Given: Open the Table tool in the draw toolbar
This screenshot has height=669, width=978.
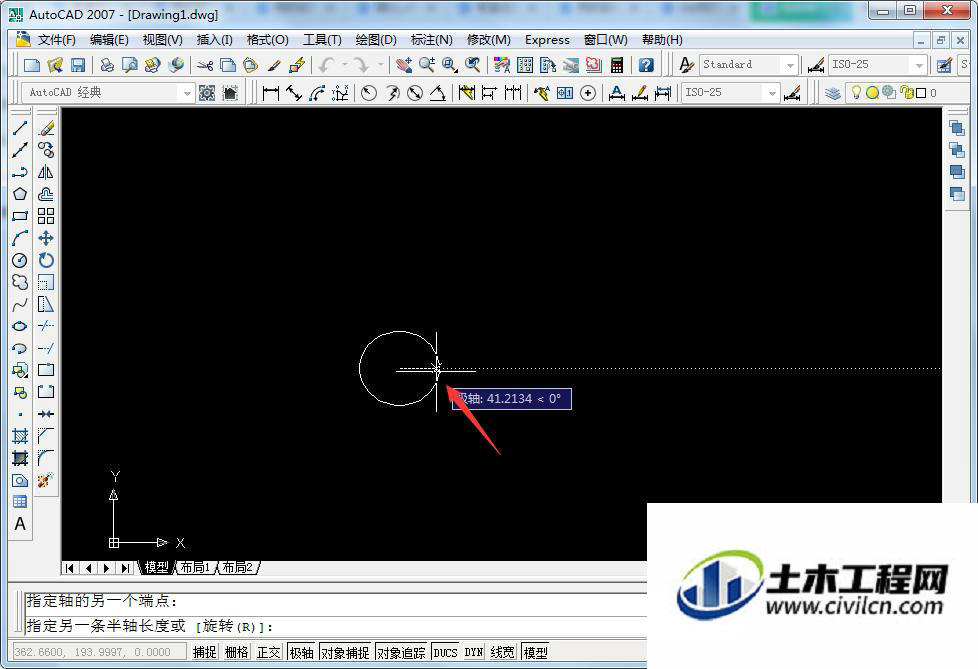Looking at the screenshot, I should click(x=20, y=502).
